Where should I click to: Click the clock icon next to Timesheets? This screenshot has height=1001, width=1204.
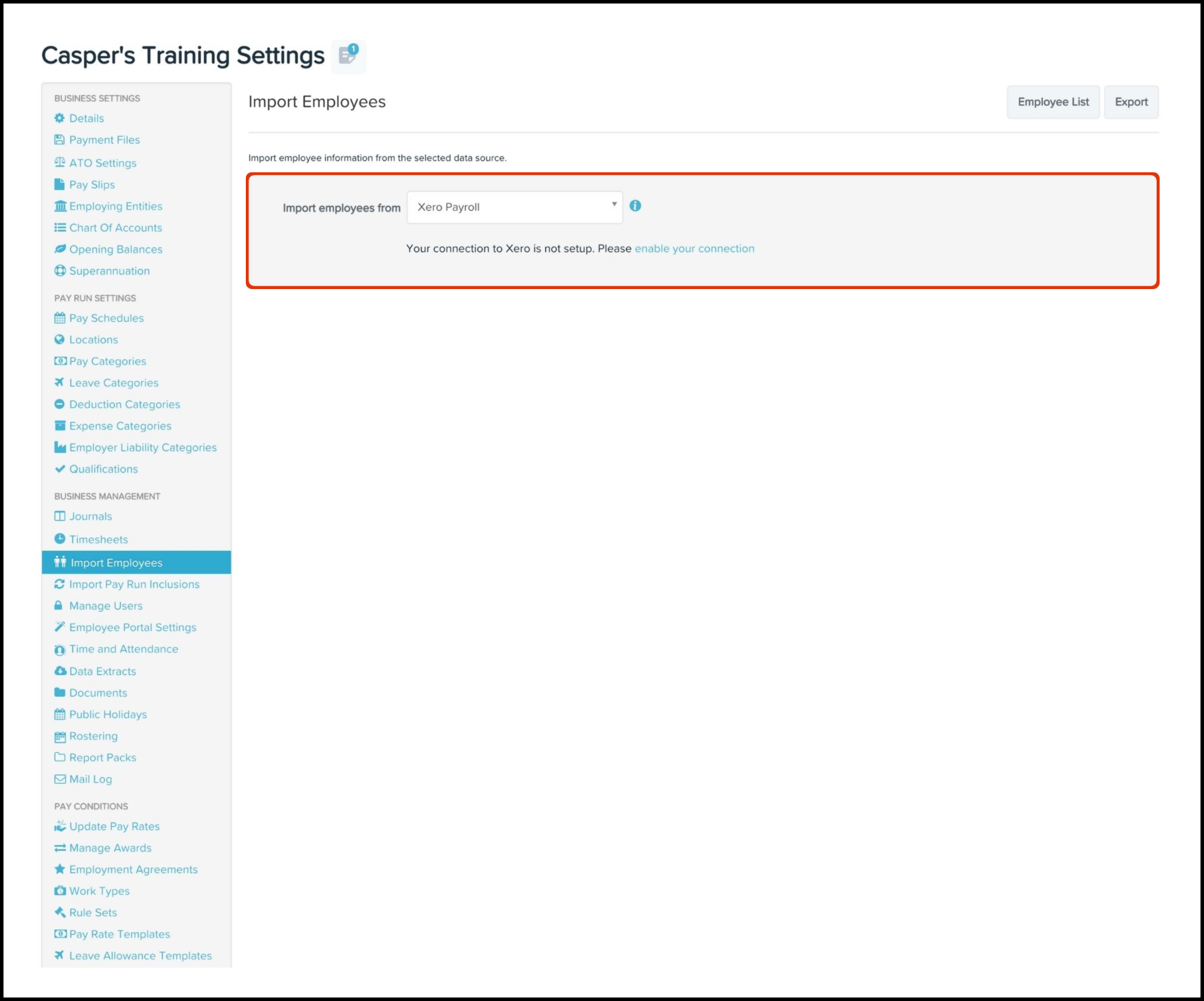tap(60, 538)
